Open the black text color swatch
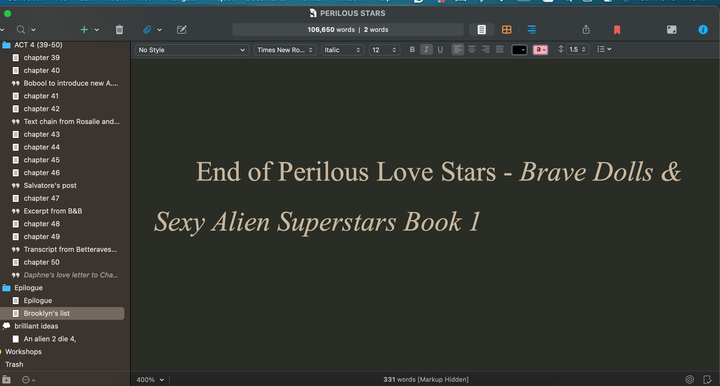Image resolution: width=720 pixels, height=386 pixels. pyautogui.click(x=519, y=50)
